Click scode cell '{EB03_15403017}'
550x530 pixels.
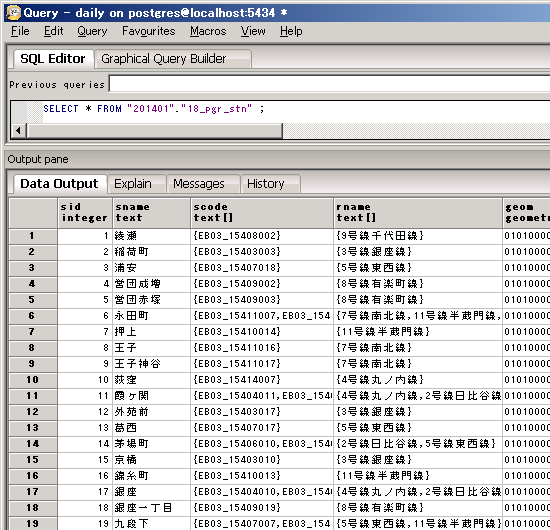(x=262, y=412)
